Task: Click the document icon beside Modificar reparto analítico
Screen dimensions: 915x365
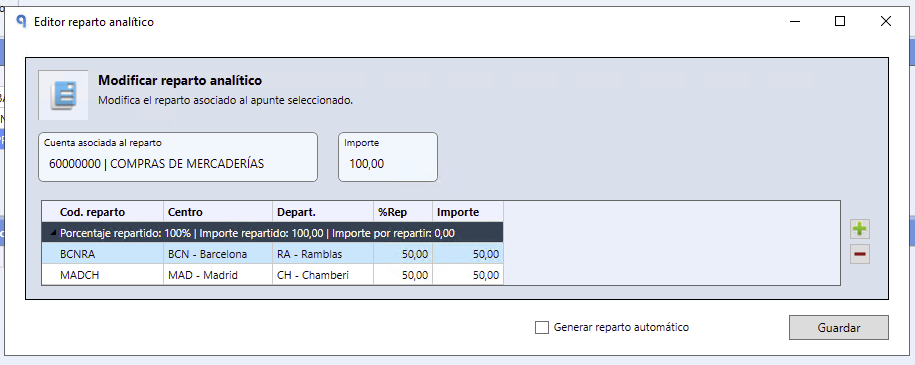Action: [63, 95]
